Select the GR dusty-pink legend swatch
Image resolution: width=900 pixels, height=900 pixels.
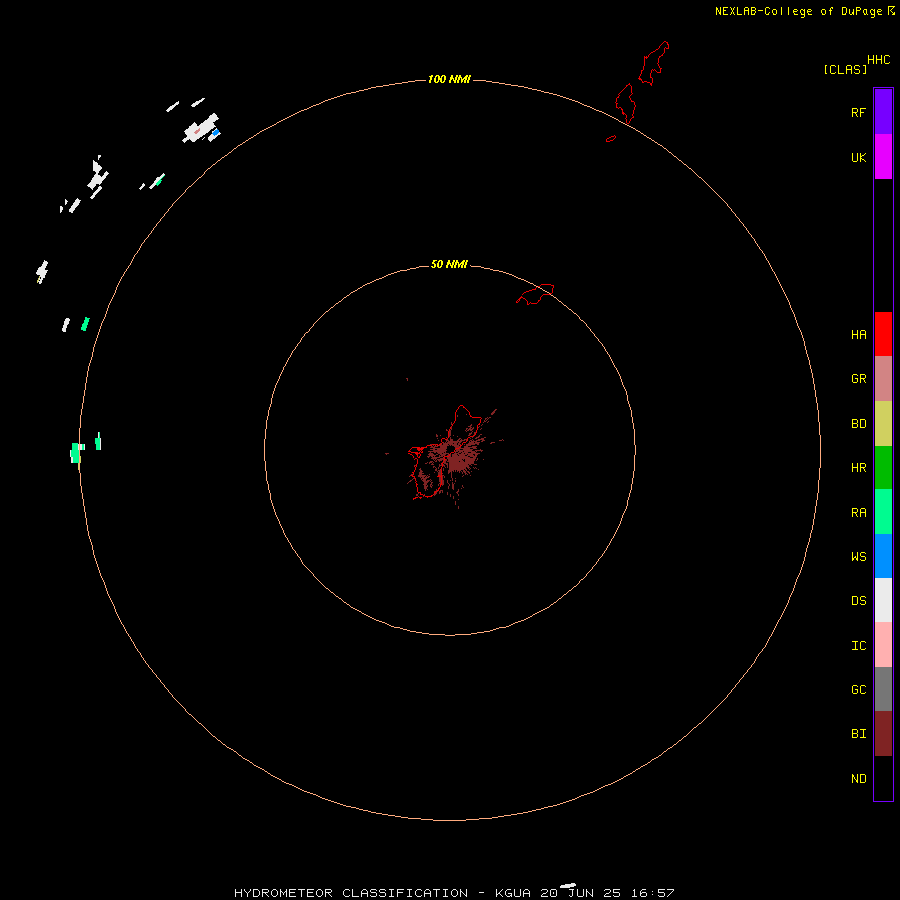coord(883,379)
